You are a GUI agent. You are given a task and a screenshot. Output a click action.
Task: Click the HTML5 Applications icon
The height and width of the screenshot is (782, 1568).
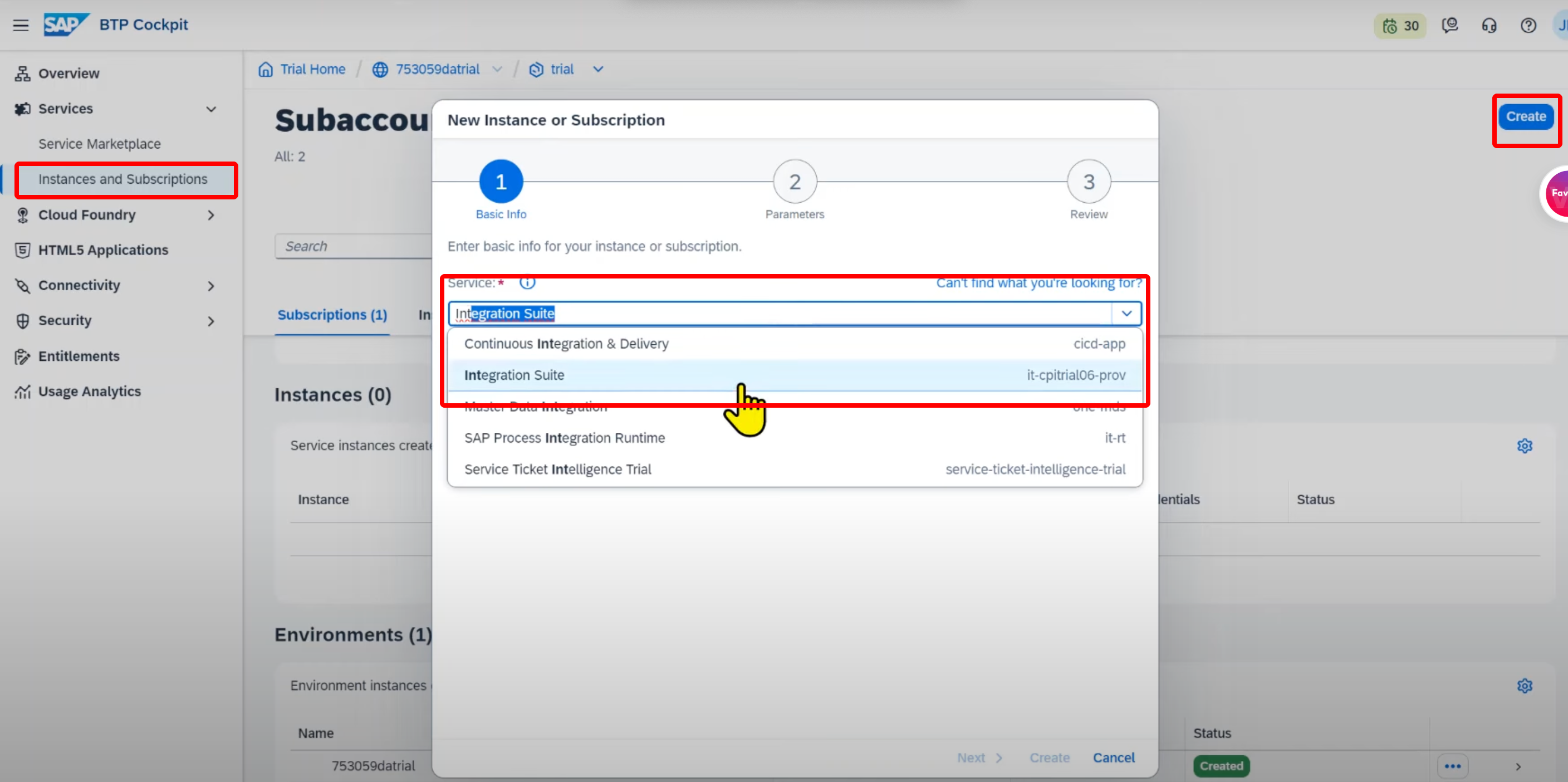[x=22, y=250]
